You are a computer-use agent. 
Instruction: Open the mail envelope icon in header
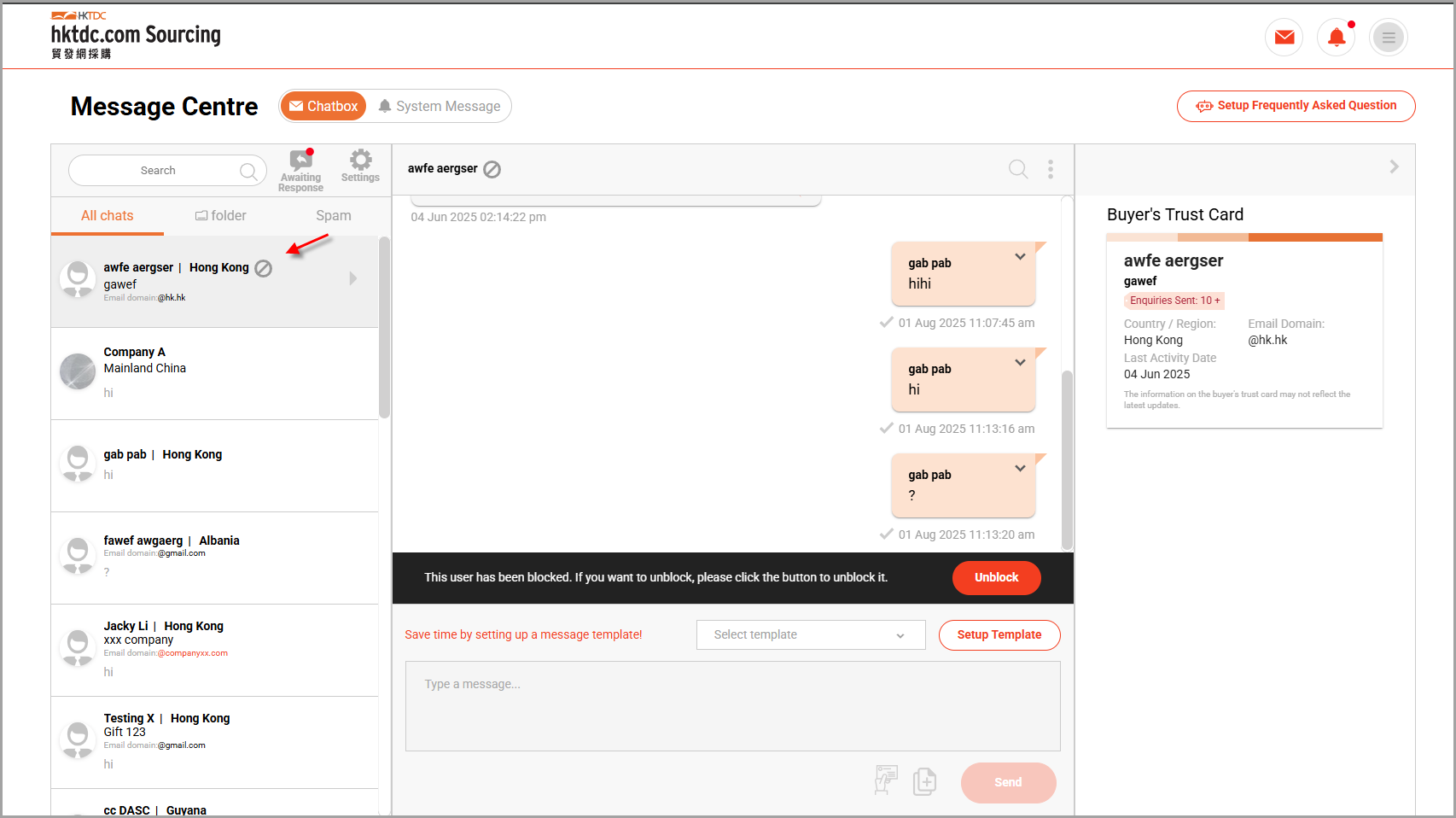coord(1284,38)
